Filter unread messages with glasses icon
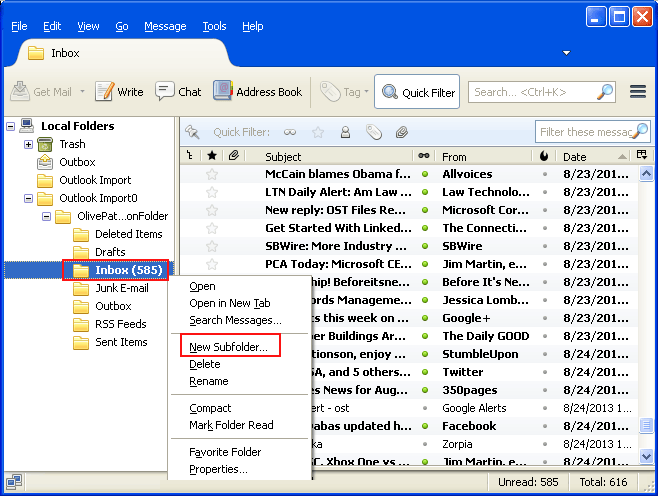 (290, 132)
